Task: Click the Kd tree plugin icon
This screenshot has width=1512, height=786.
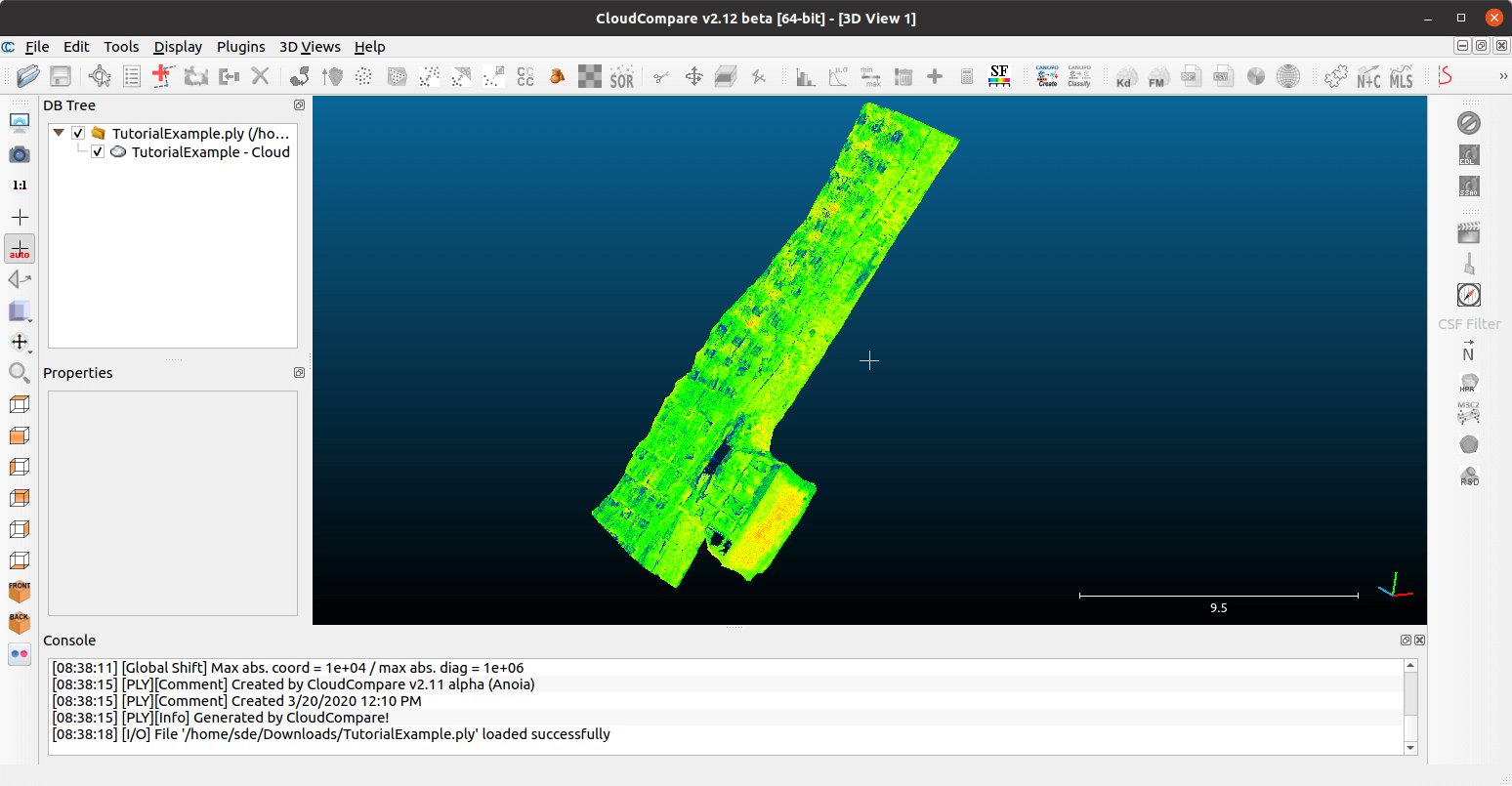Action: click(x=1126, y=76)
